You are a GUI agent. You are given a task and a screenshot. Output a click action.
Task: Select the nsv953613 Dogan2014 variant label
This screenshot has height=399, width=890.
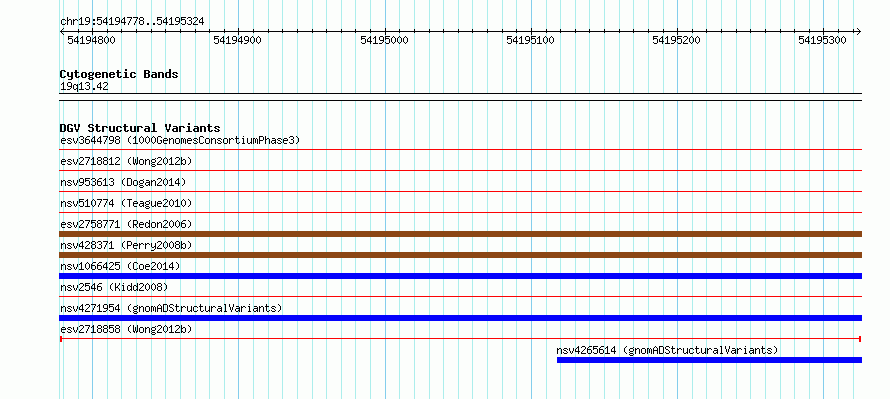[123, 182]
